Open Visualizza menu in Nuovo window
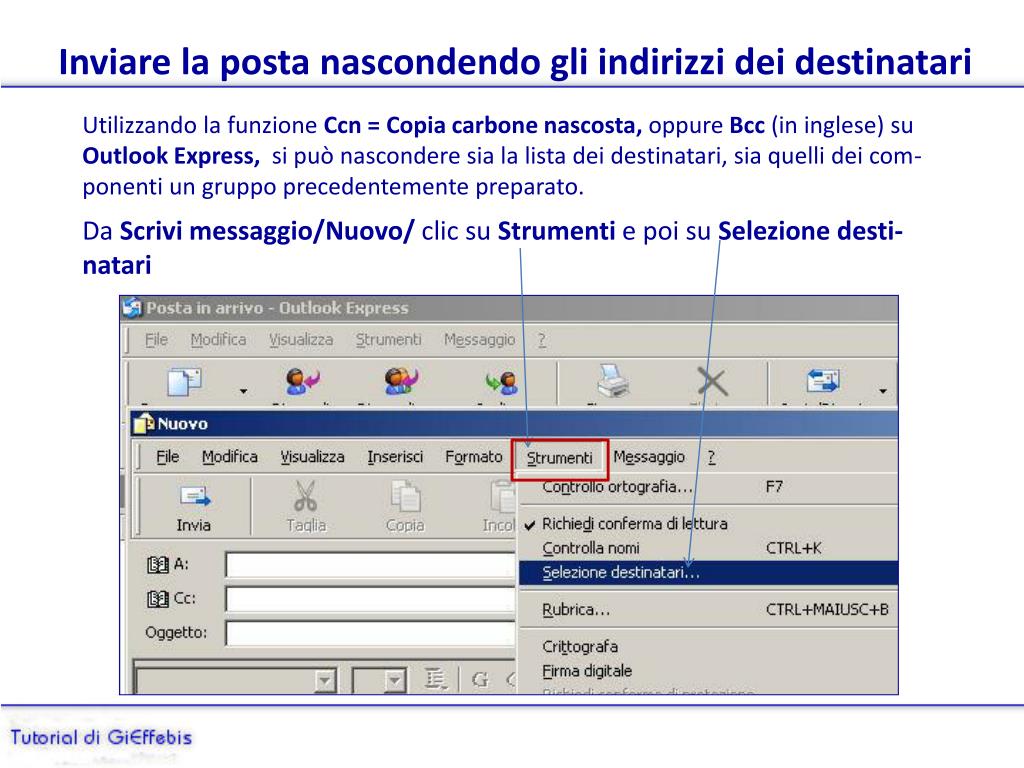The width and height of the screenshot is (1024, 768). pyautogui.click(x=312, y=456)
